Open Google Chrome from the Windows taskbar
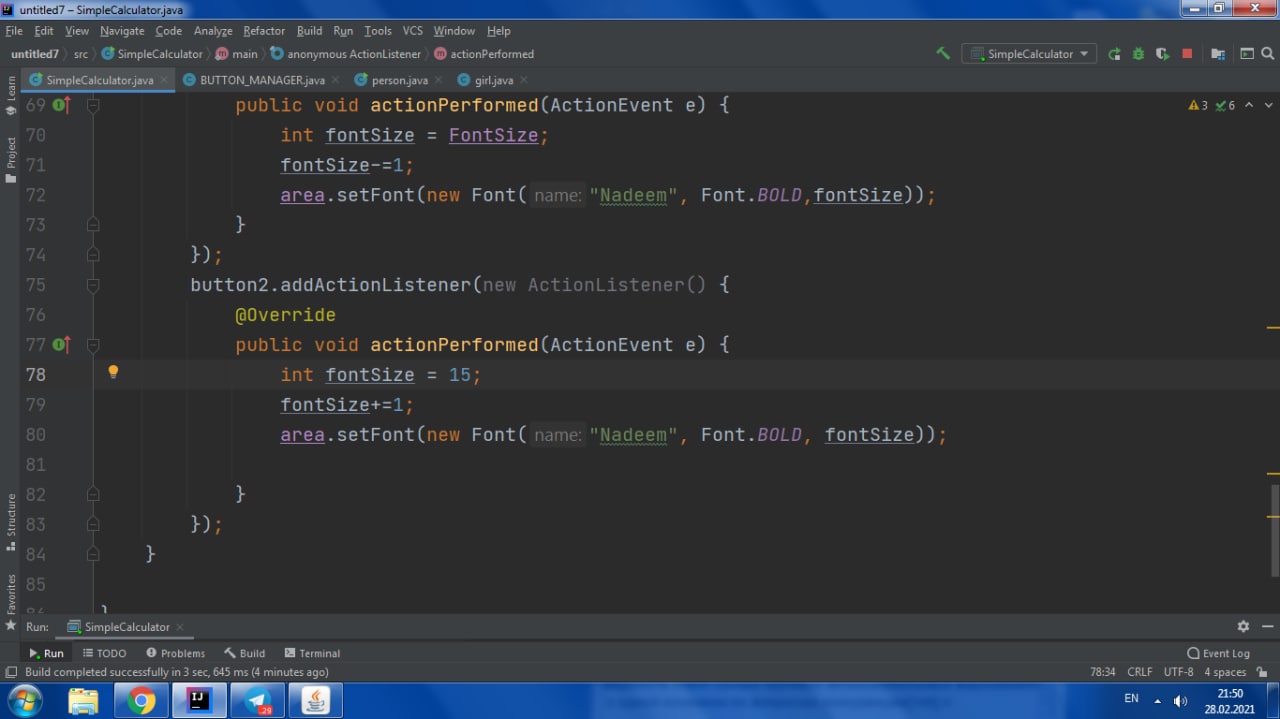Viewport: 1280px width, 719px height. (x=141, y=700)
